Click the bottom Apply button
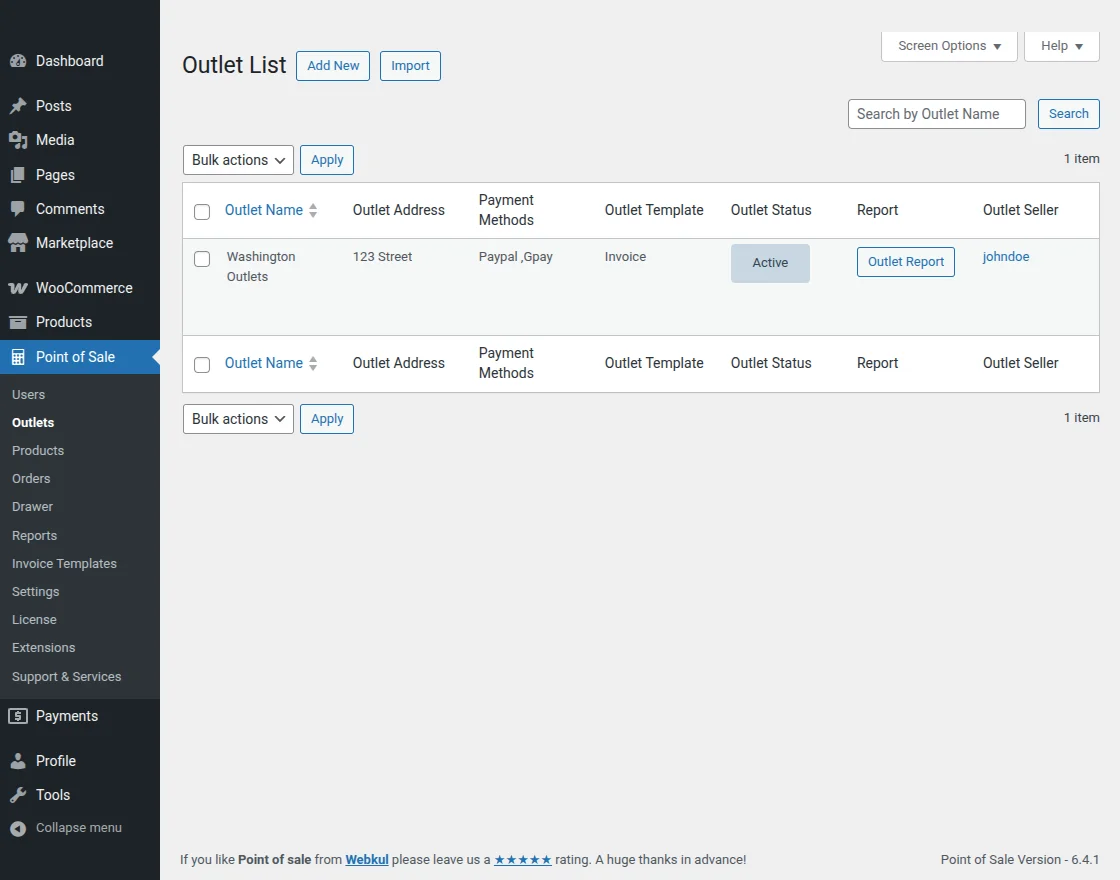 (x=327, y=419)
